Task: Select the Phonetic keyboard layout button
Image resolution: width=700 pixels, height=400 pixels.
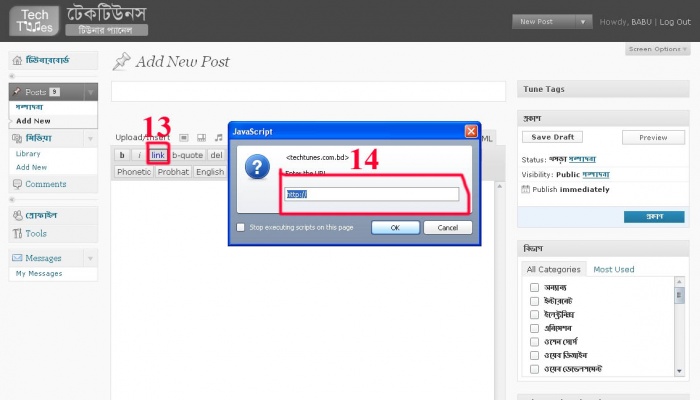Action: (134, 172)
